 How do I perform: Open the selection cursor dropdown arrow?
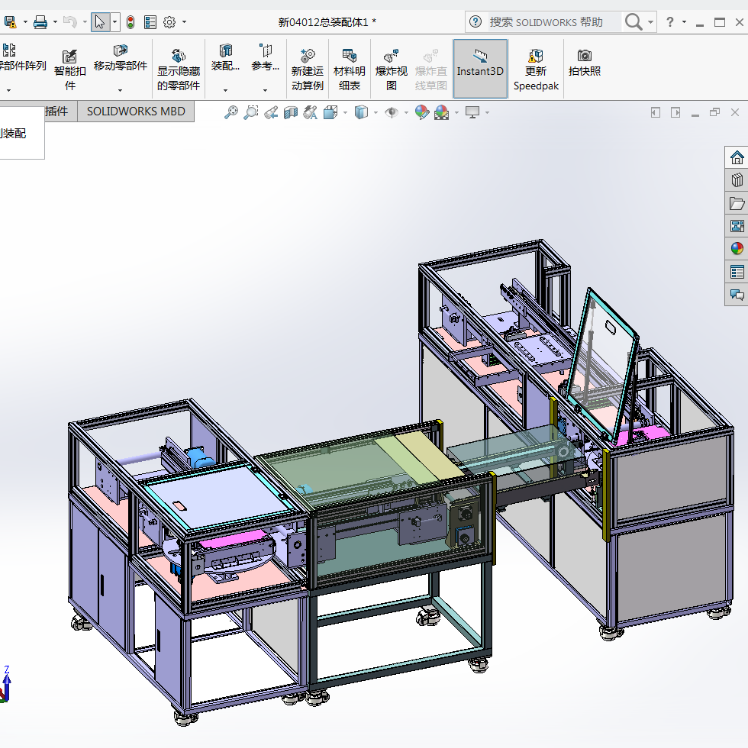coord(114,22)
